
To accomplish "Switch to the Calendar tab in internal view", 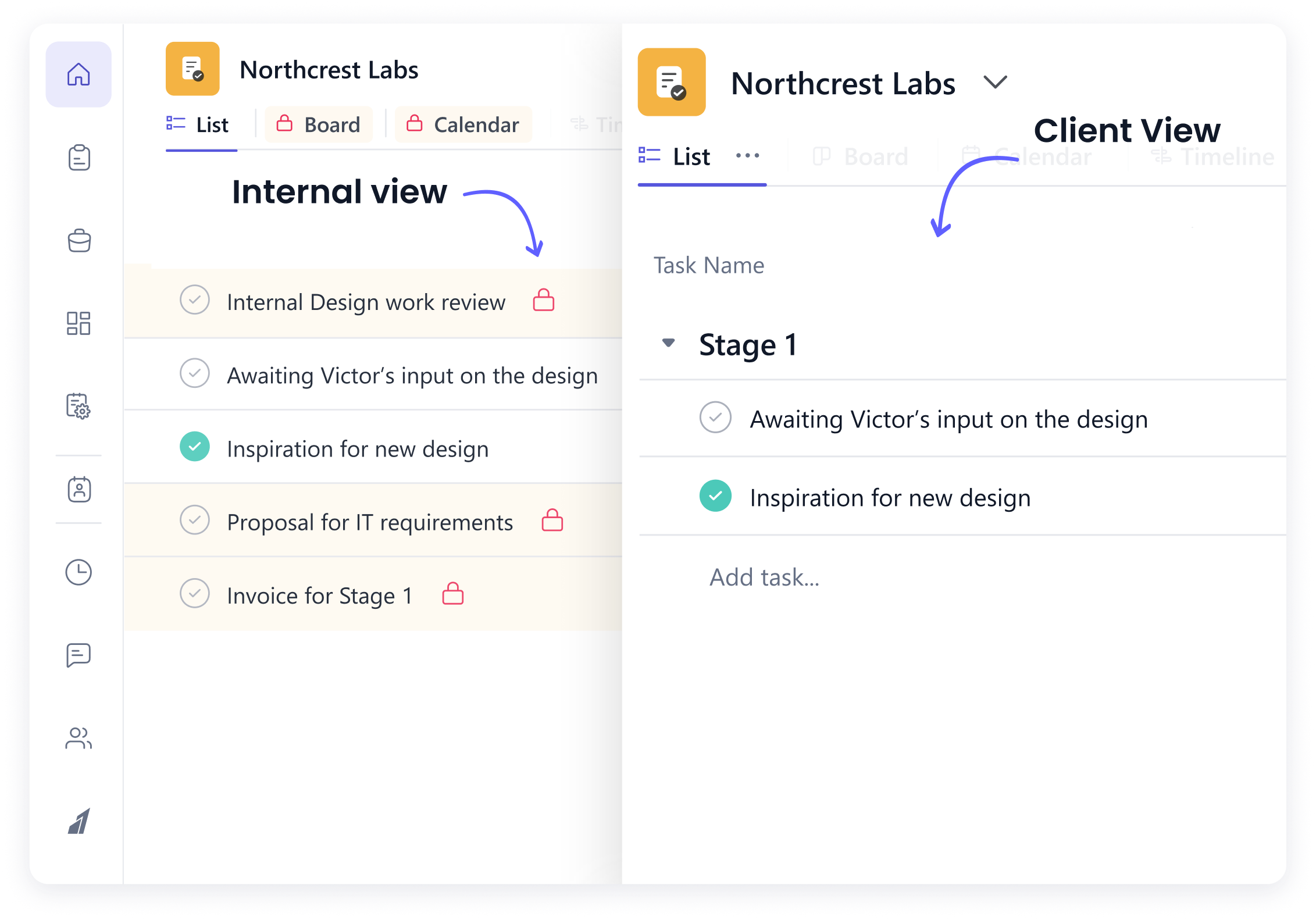I will click(x=463, y=124).
